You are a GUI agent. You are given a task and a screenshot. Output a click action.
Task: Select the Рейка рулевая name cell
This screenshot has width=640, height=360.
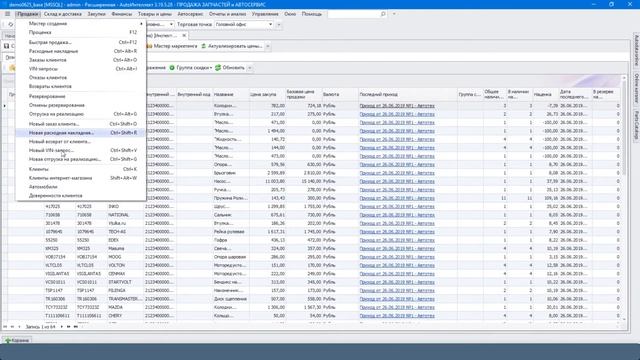(x=231, y=232)
